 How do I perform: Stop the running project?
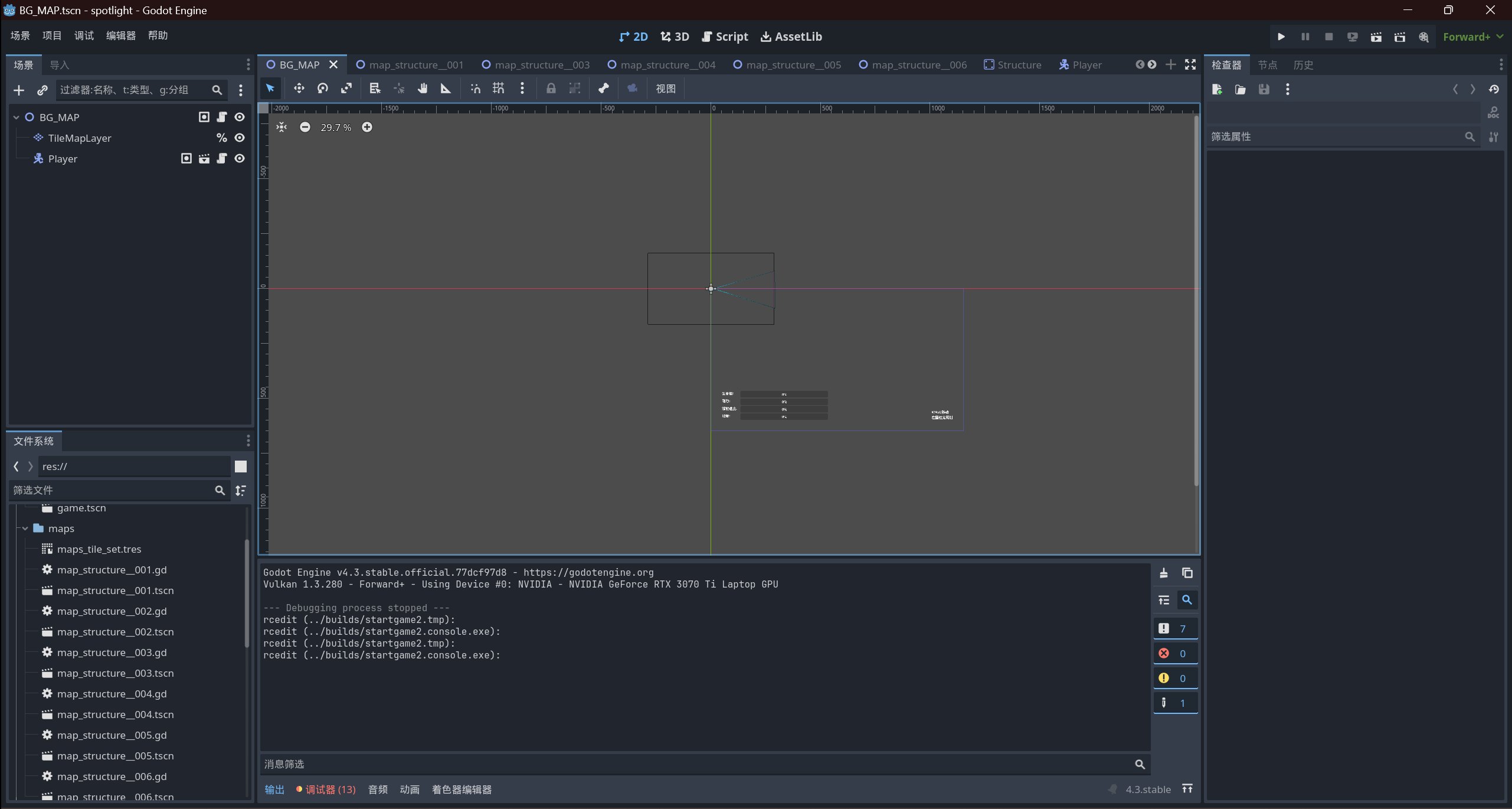pyautogui.click(x=1329, y=37)
